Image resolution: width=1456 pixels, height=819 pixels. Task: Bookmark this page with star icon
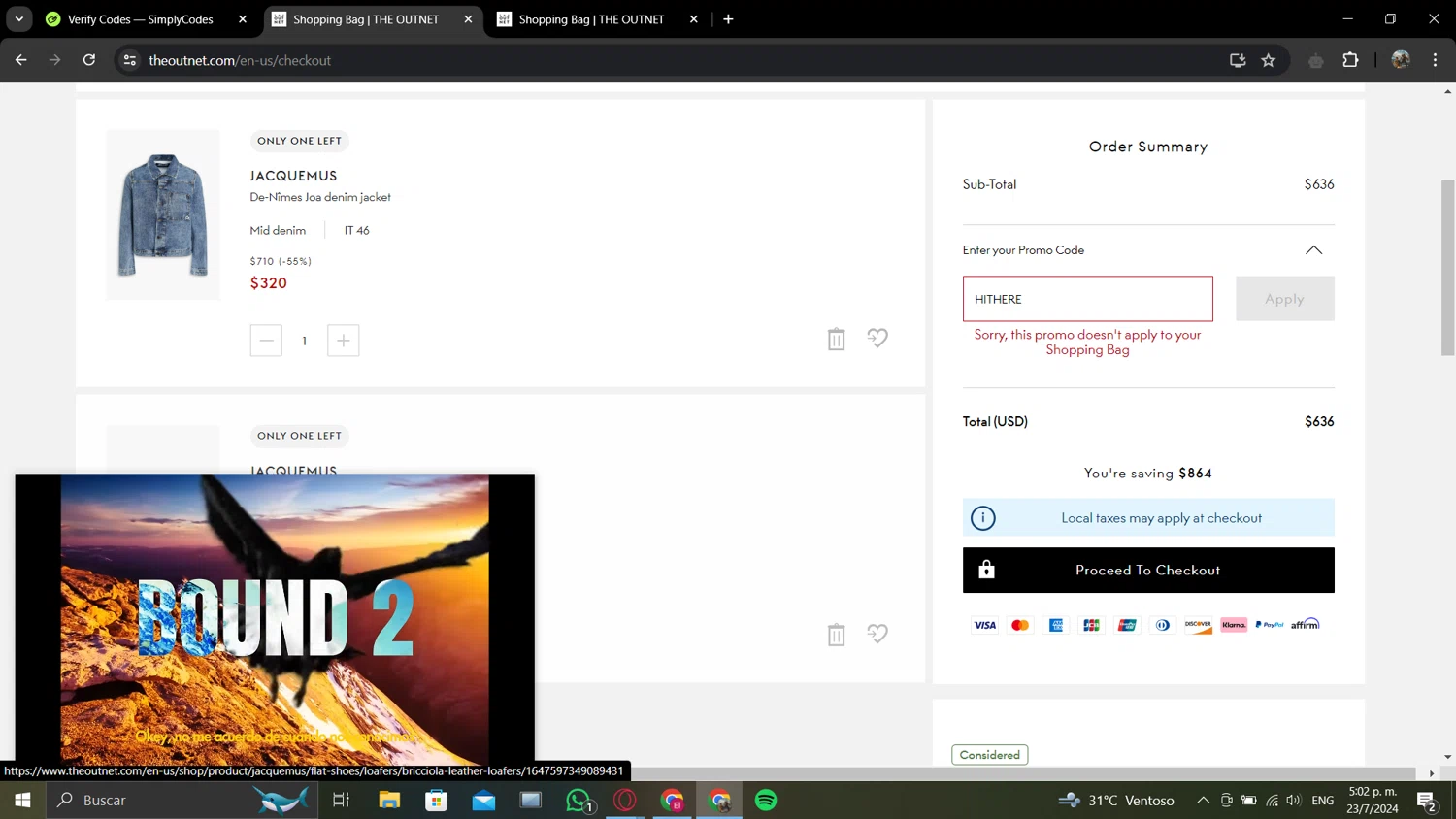1268,60
